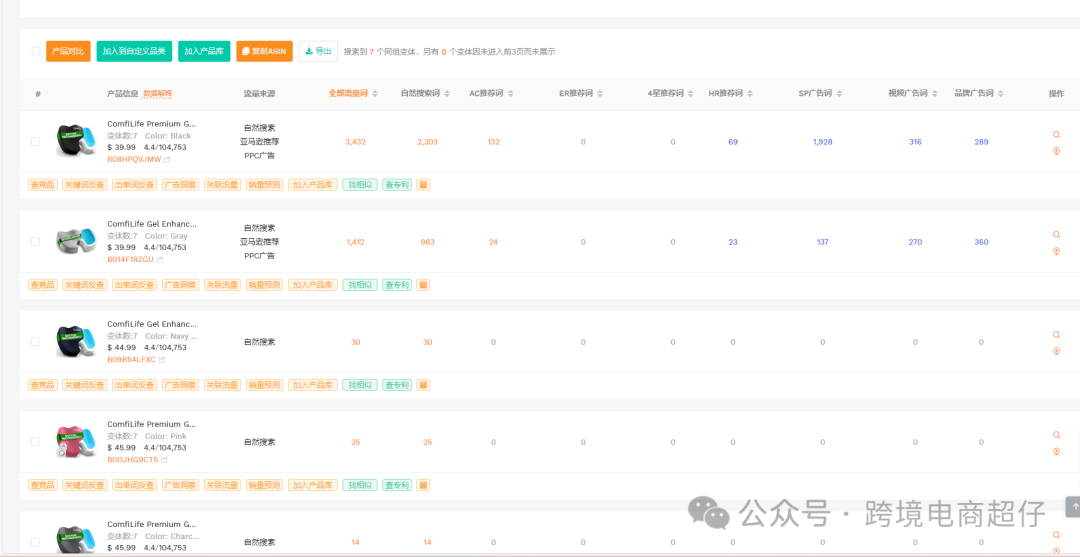Click the search icon in the B014F18ZGU row
This screenshot has width=1080, height=557.
tap(1056, 234)
